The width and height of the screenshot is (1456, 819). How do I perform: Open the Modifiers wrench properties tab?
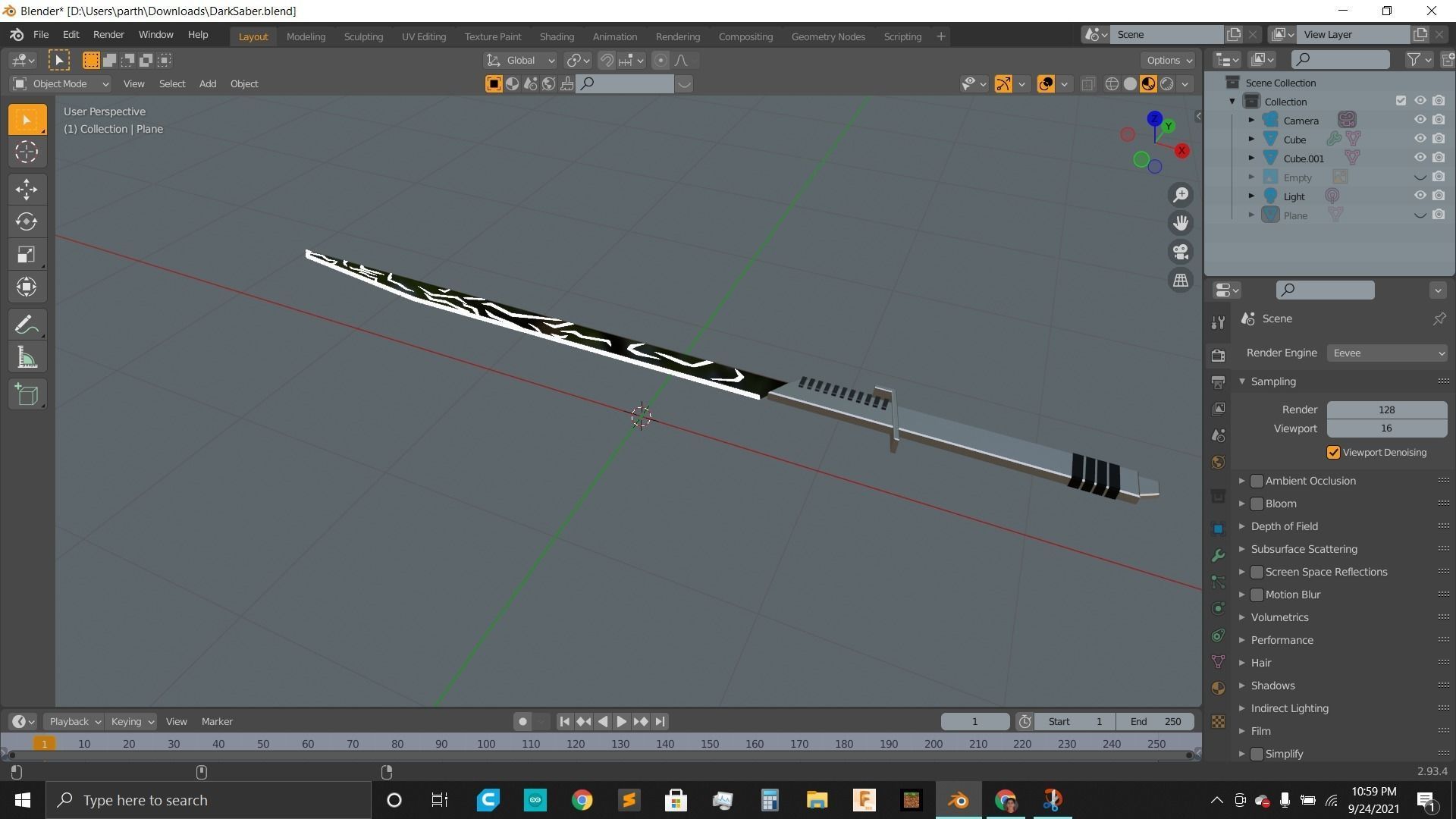point(1218,556)
